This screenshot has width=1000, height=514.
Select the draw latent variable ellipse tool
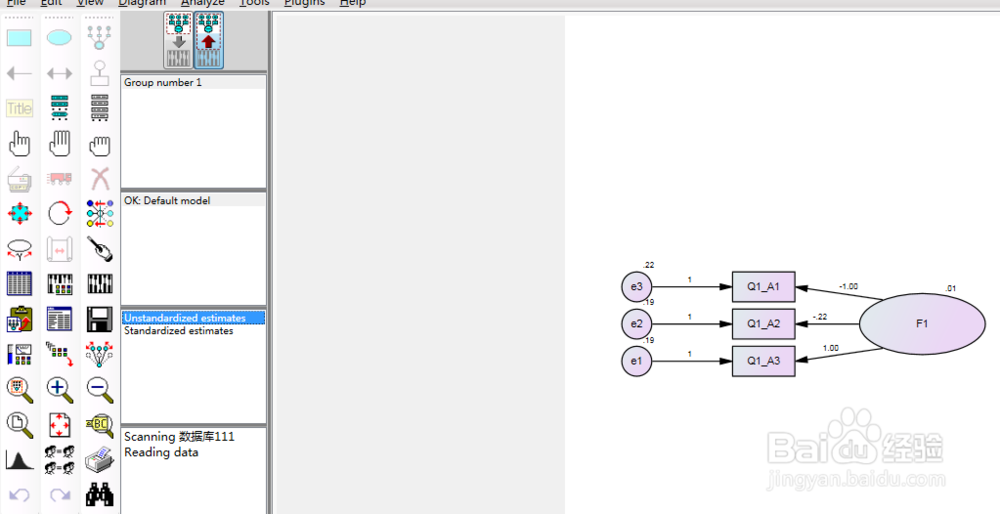(x=59, y=38)
